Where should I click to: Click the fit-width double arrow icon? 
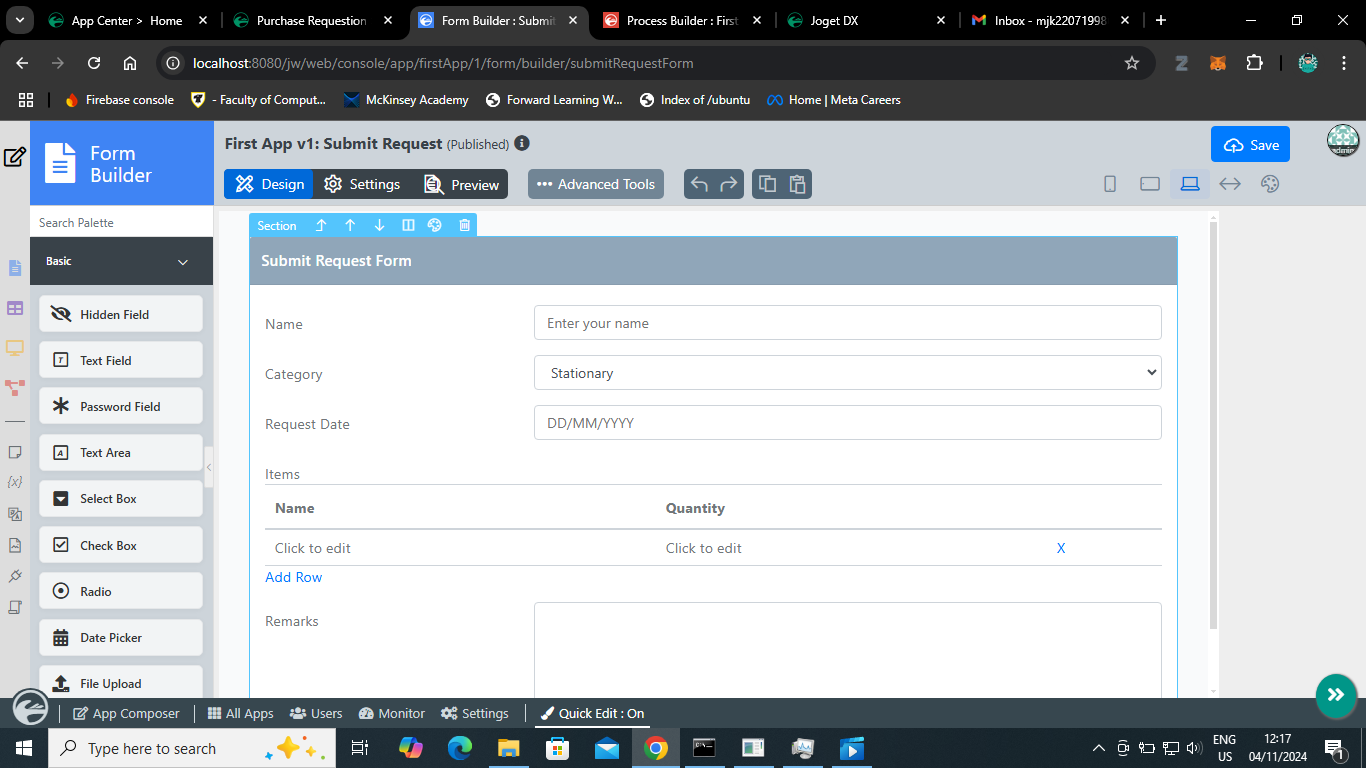tap(1230, 184)
